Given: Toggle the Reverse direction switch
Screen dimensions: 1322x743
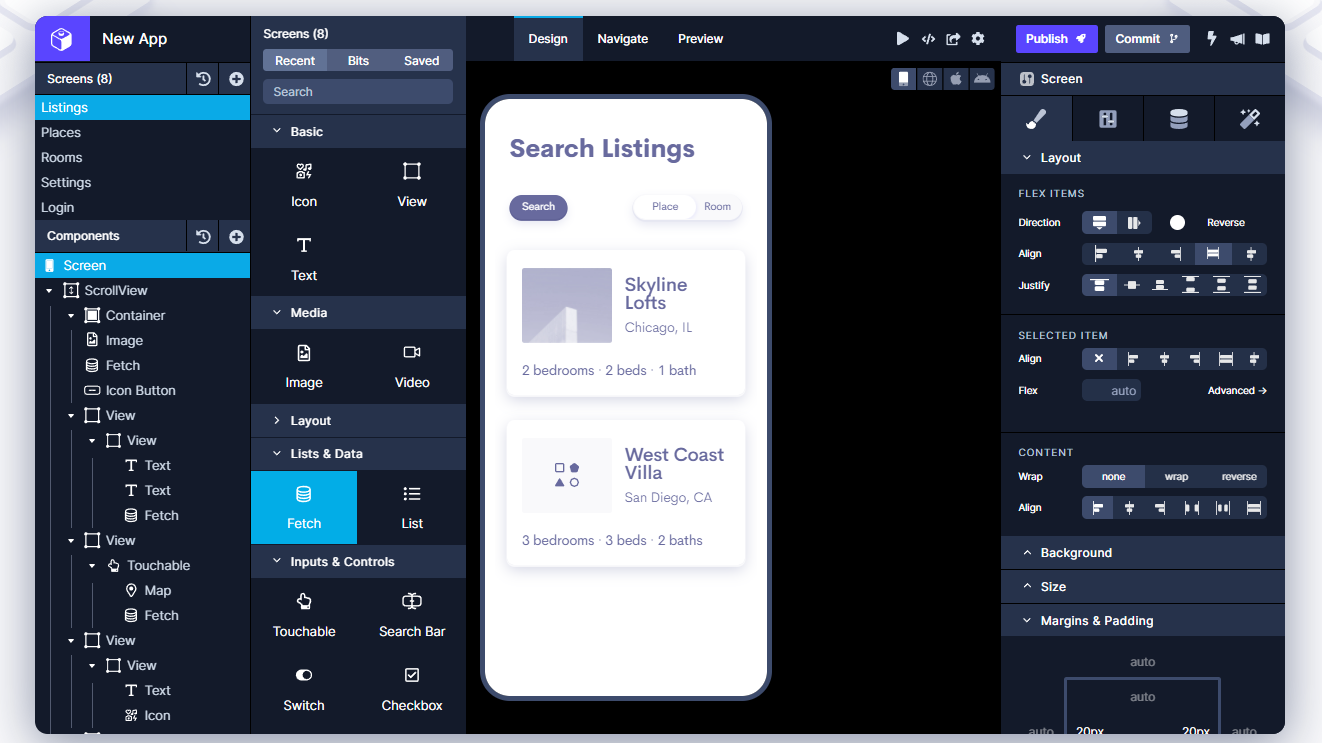Looking at the screenshot, I should [1177, 222].
